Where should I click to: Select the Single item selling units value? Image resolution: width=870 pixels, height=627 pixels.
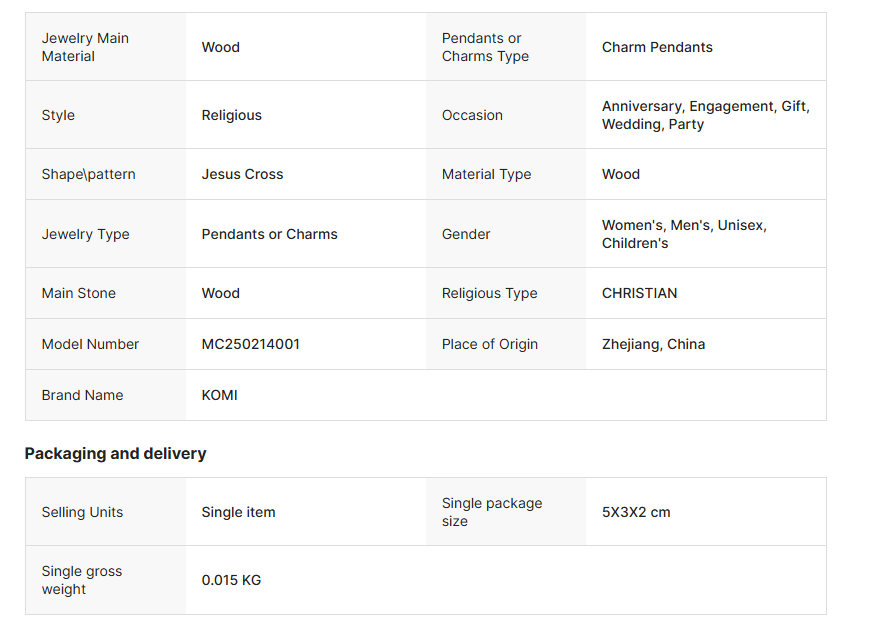[x=238, y=512]
